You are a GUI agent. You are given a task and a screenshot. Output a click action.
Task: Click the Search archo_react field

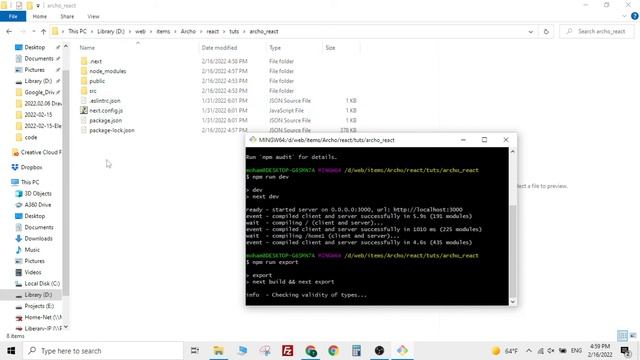point(596,31)
